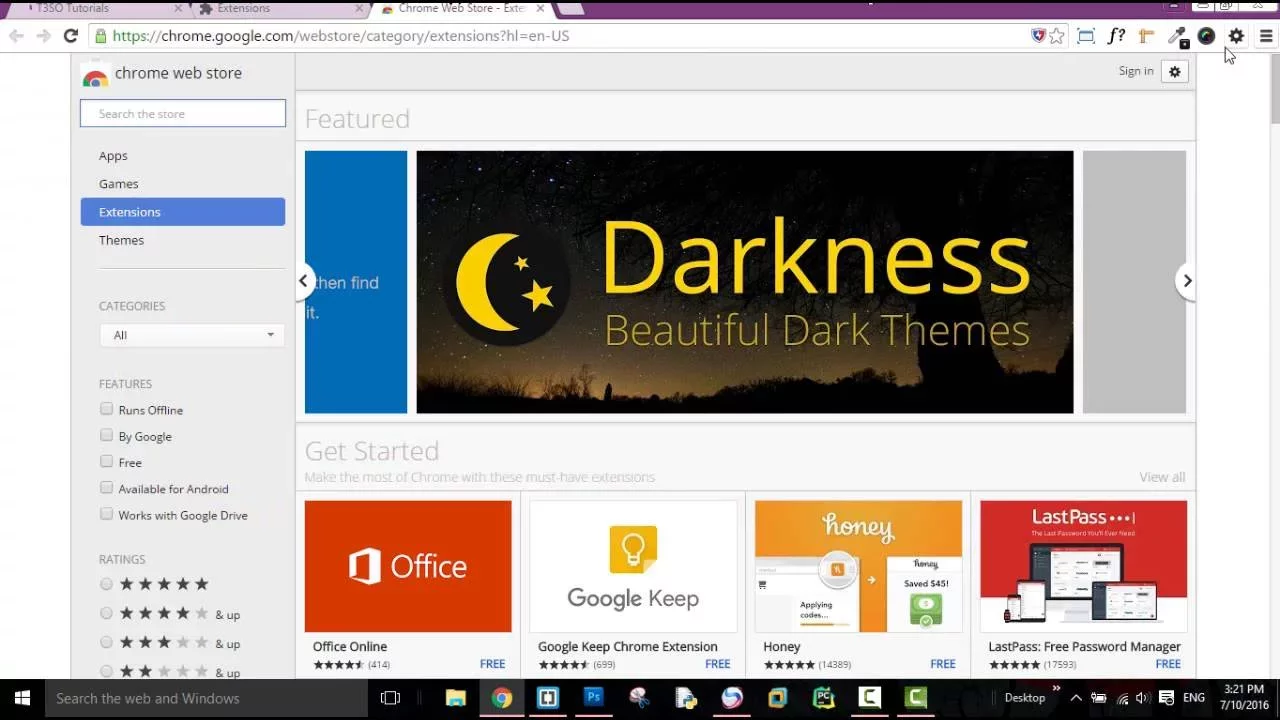Enable Available for Android filter
This screenshot has height=720, width=1280.
click(106, 488)
